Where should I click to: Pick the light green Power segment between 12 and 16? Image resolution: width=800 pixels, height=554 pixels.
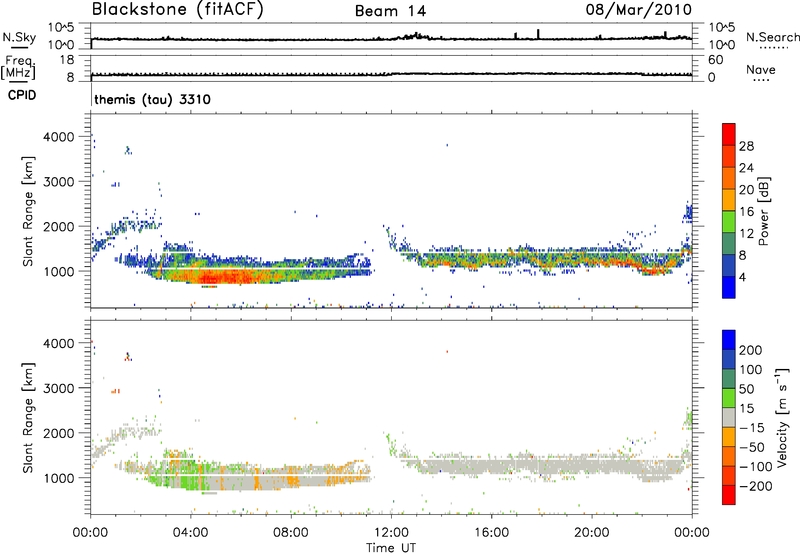tap(729, 222)
